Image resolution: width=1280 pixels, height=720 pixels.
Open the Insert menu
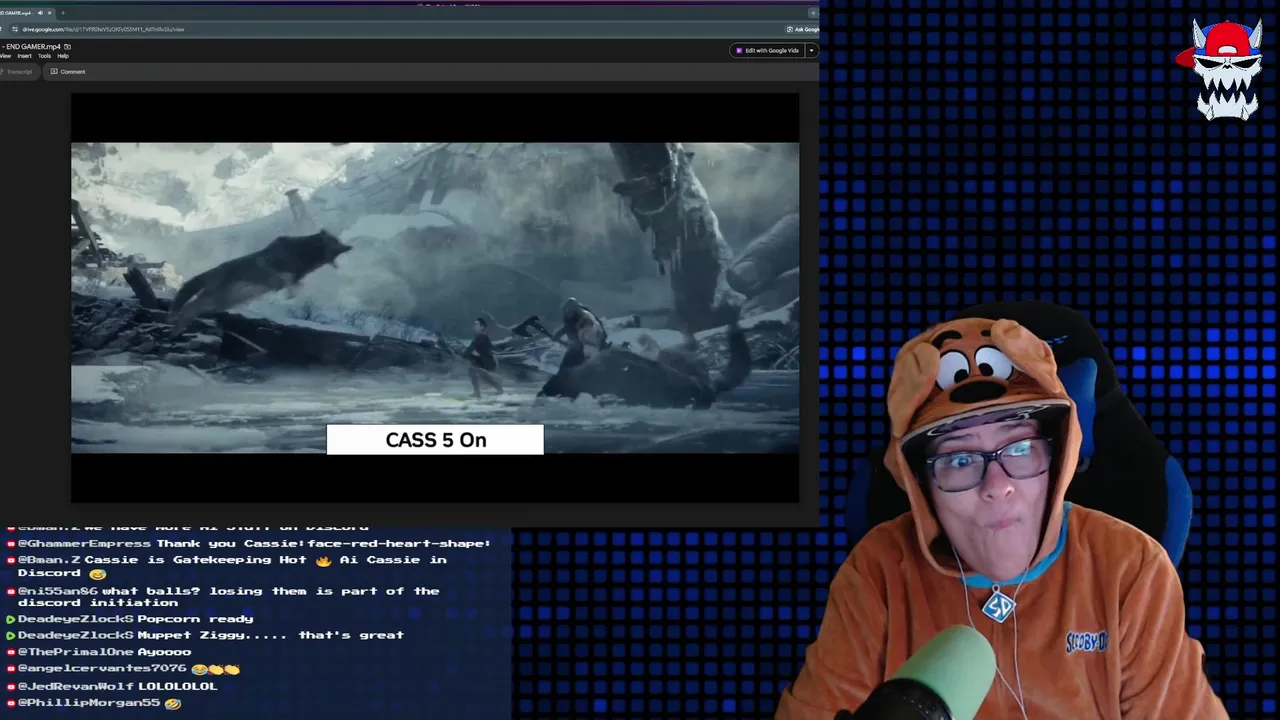pos(24,56)
